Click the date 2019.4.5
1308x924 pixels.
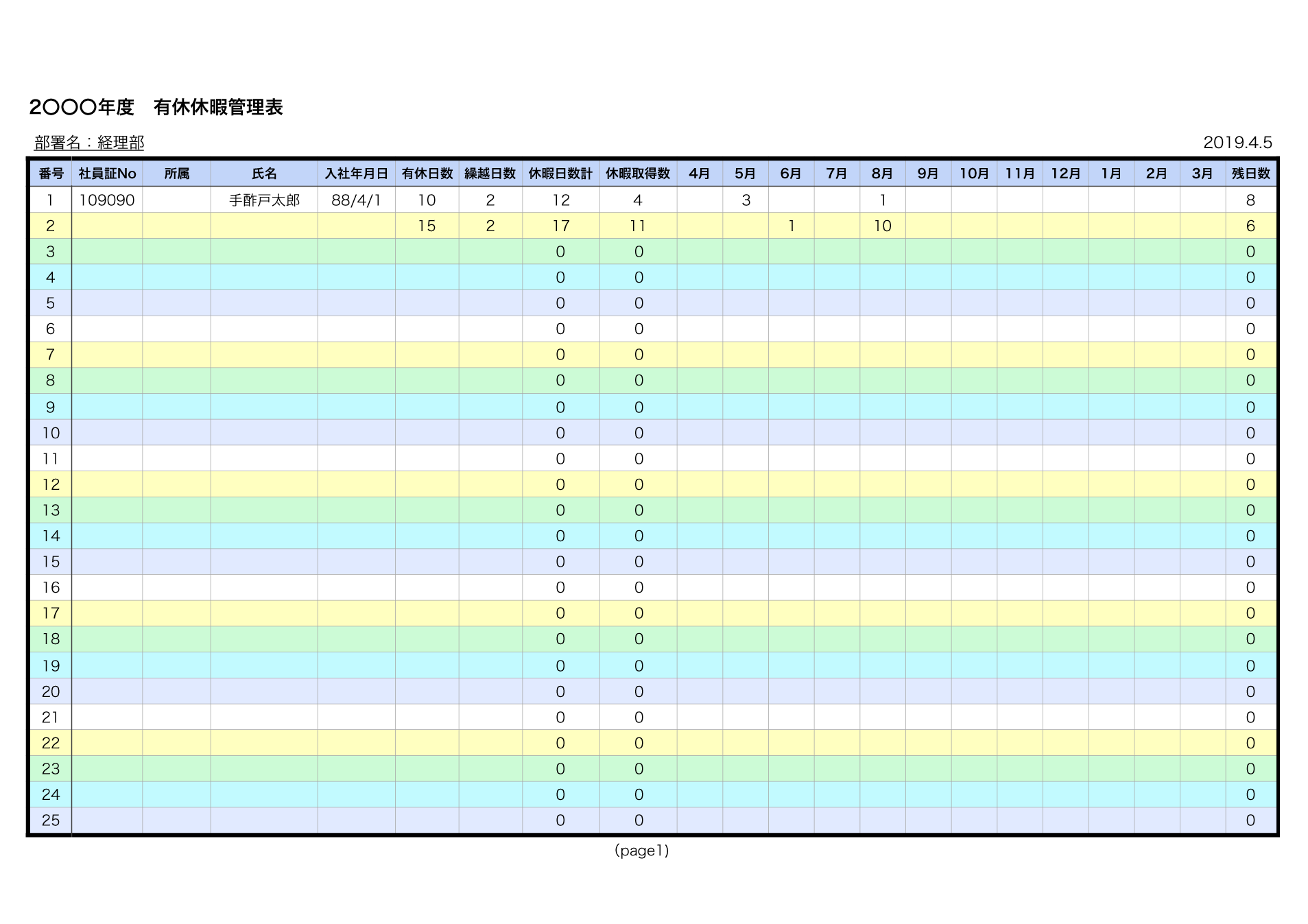tap(1237, 143)
